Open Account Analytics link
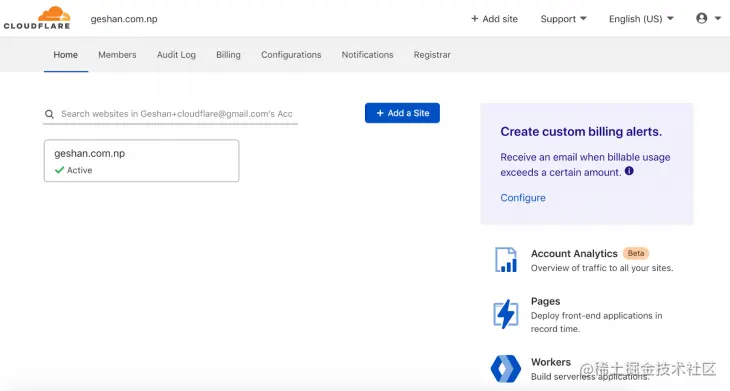730x391 pixels. 574,254
